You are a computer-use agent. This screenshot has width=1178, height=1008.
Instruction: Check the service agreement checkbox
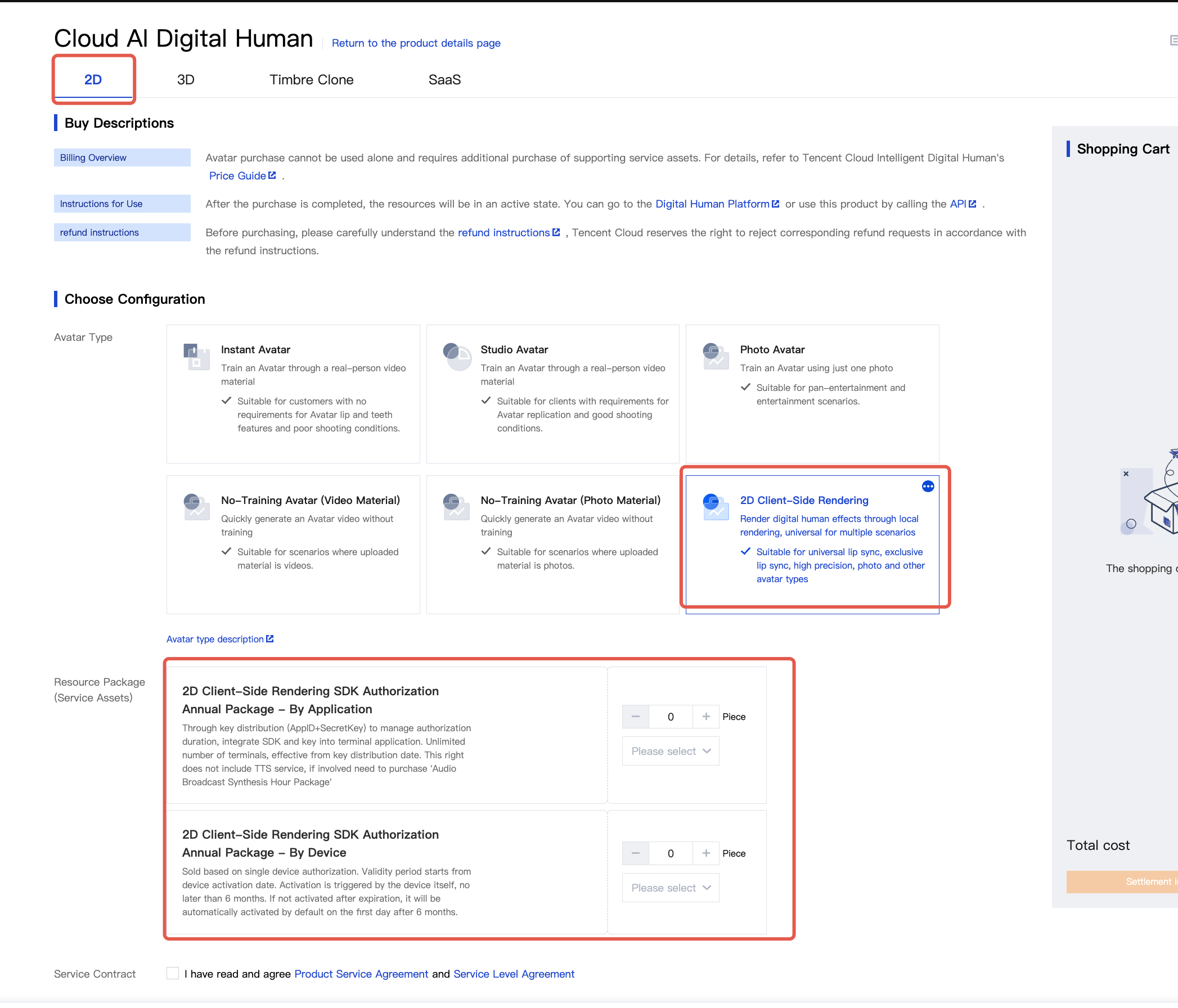click(172, 973)
